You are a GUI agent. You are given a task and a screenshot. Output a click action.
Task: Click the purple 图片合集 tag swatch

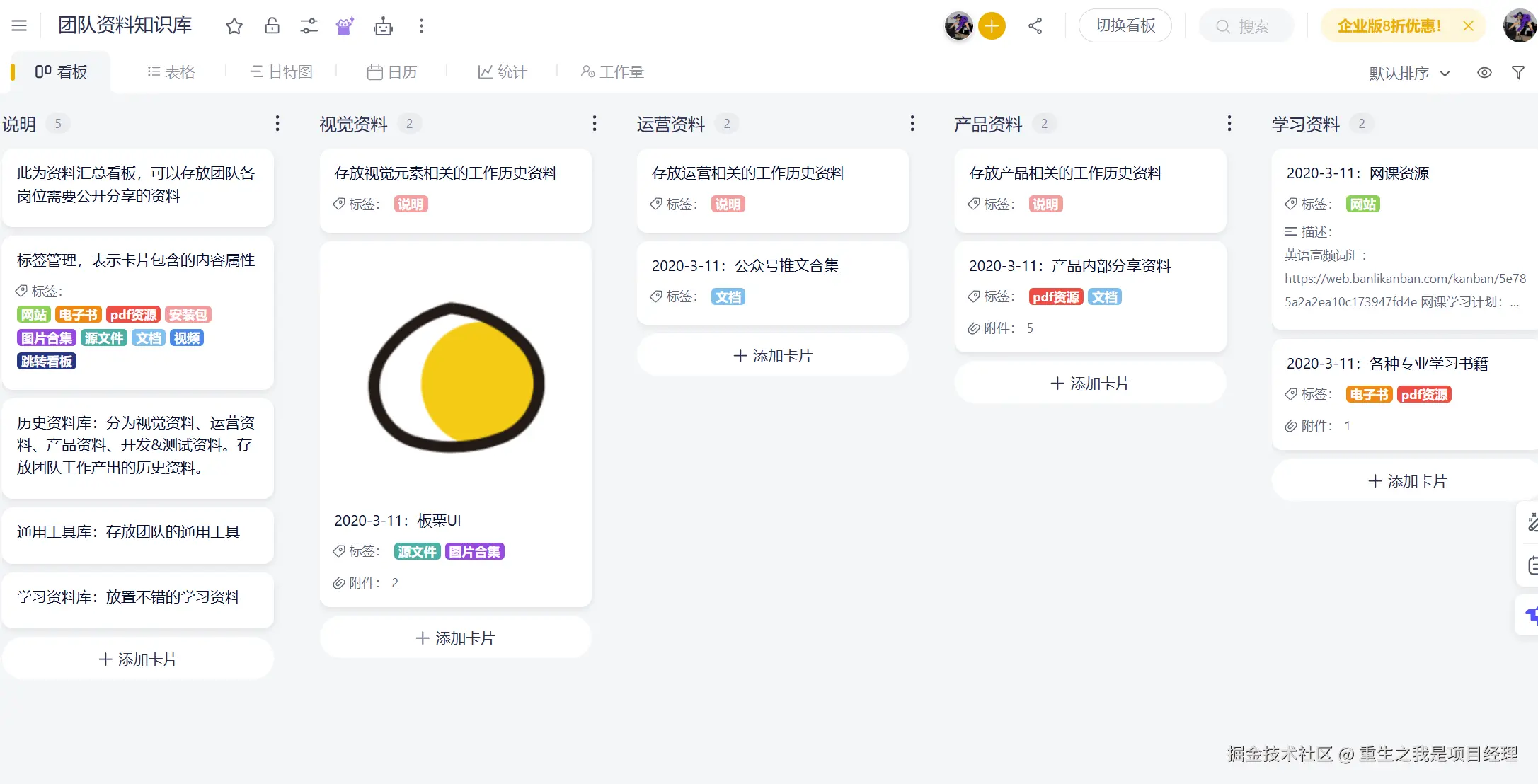coord(46,338)
